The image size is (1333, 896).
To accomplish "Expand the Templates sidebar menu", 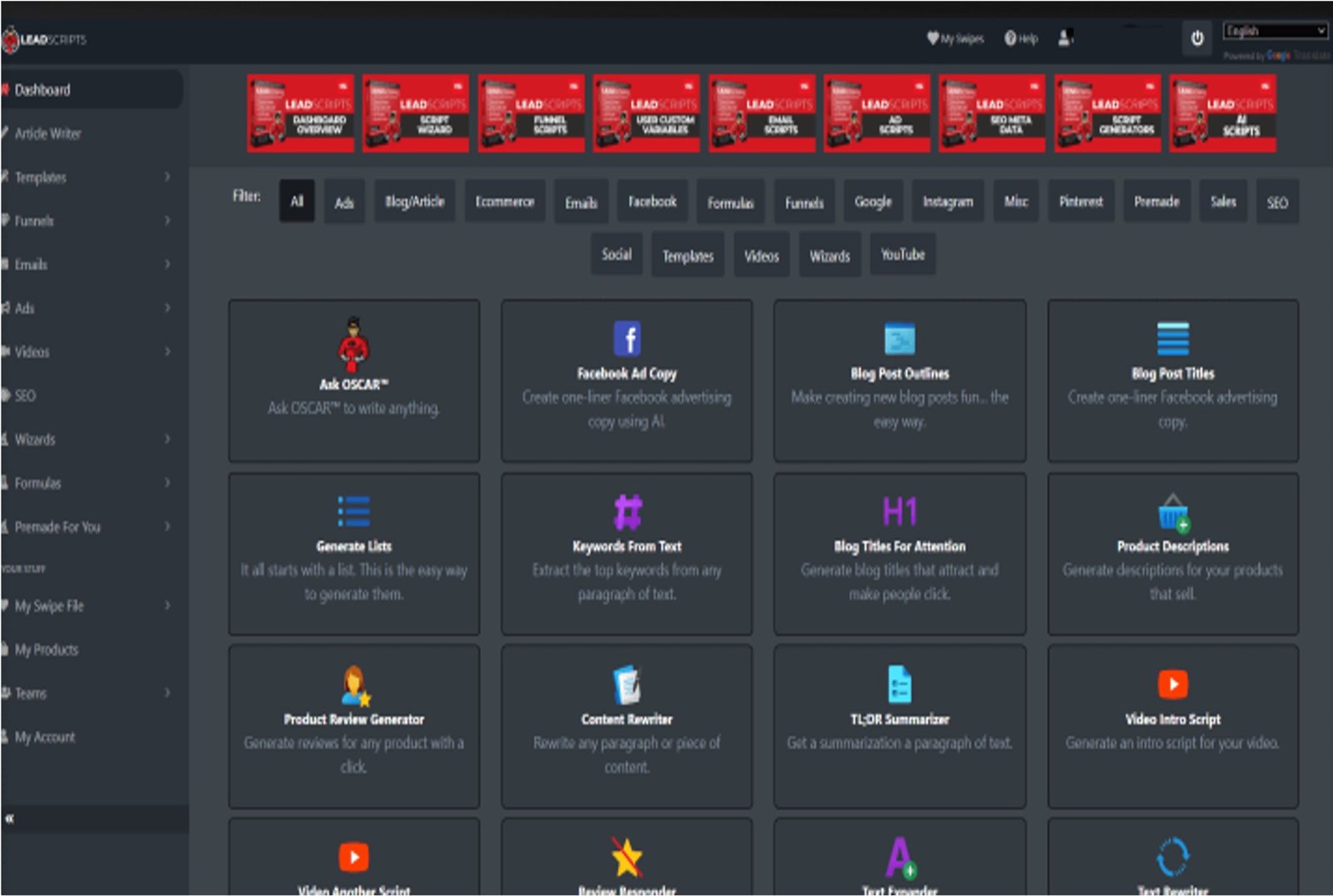I will 90,177.
